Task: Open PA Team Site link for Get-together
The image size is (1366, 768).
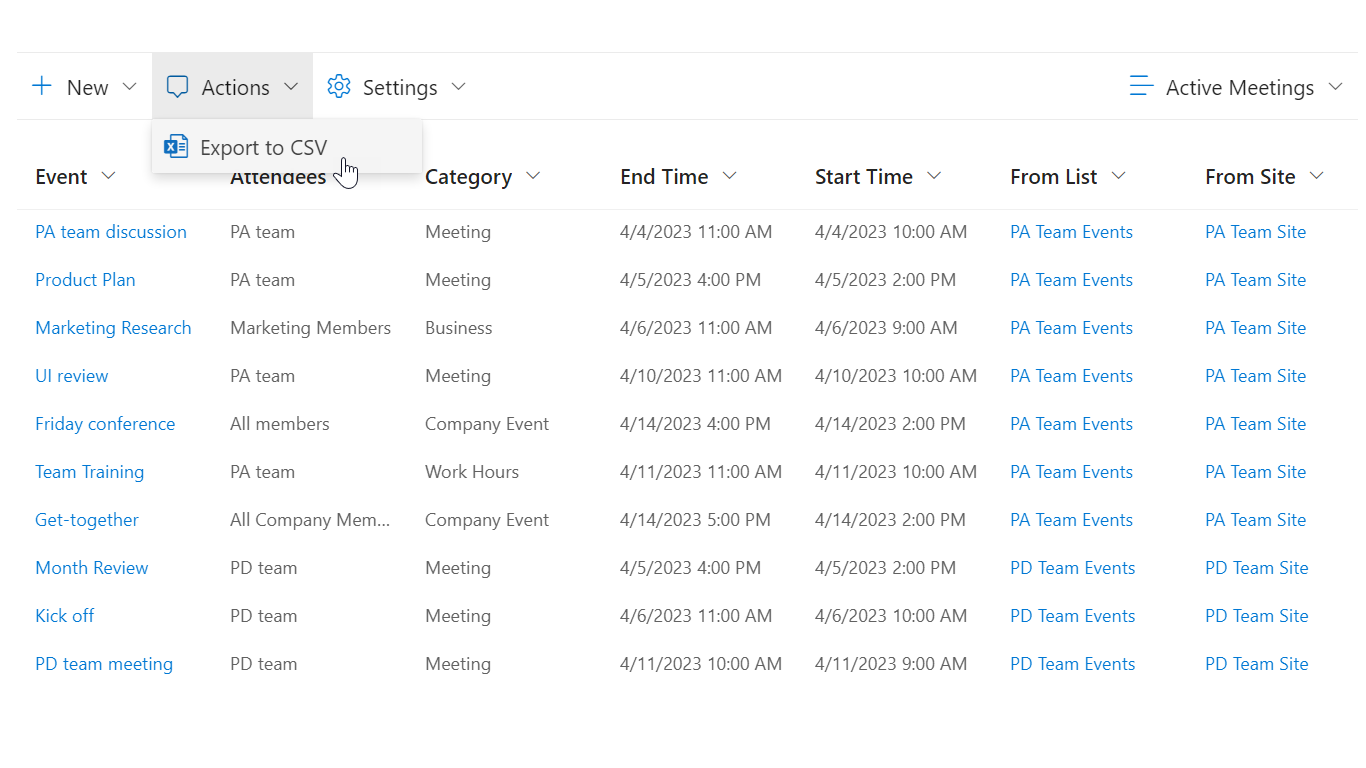Action: pos(1255,520)
